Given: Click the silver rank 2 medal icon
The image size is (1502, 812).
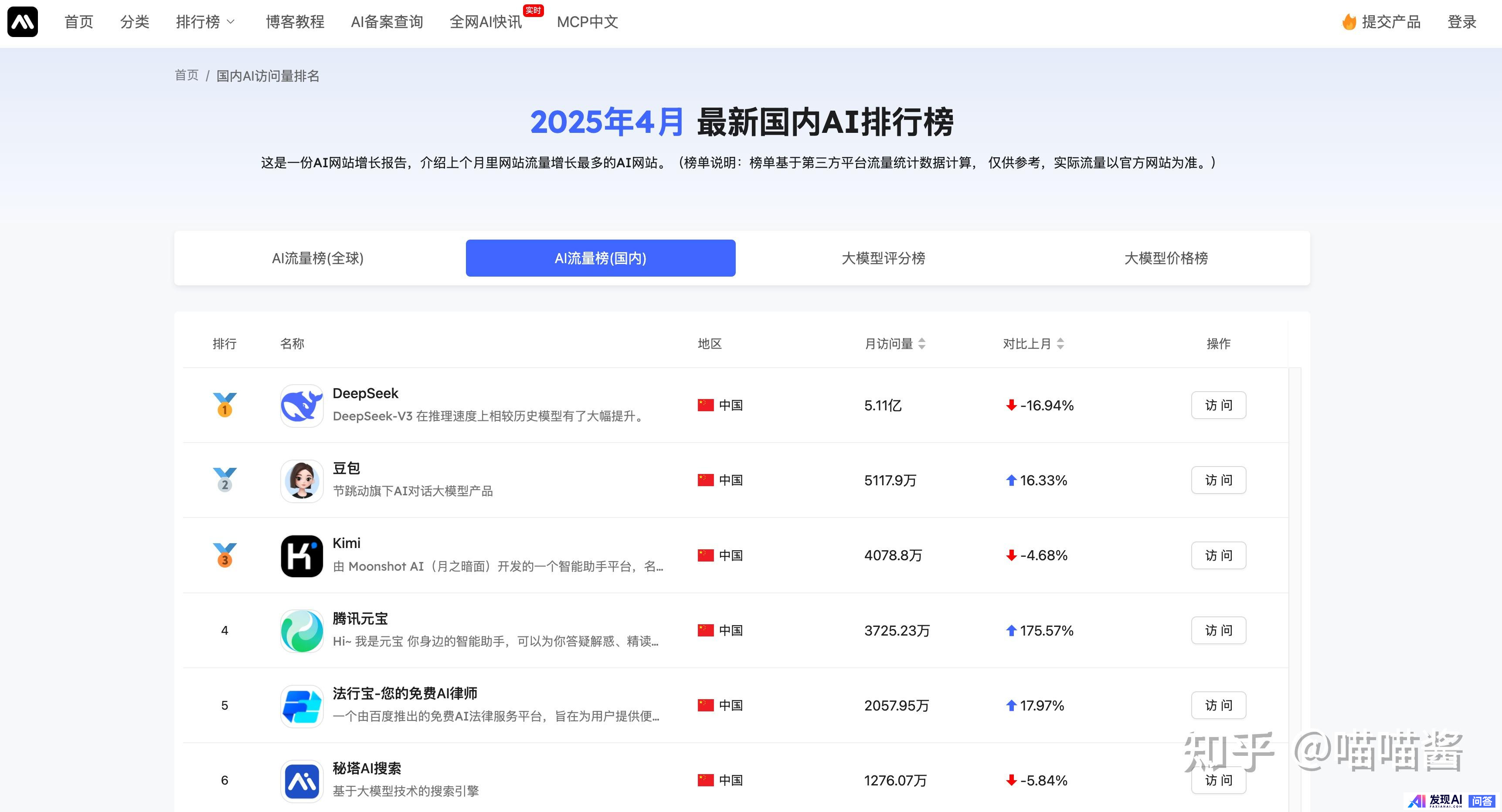Looking at the screenshot, I should click(x=224, y=480).
